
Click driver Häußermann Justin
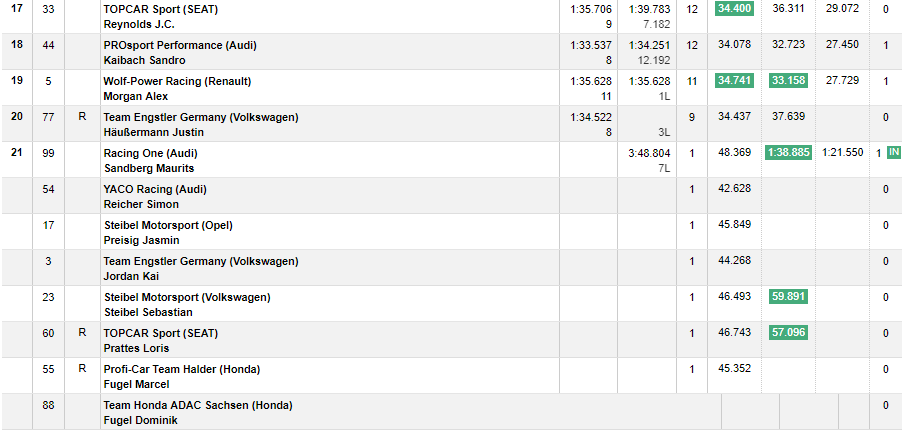(x=153, y=132)
